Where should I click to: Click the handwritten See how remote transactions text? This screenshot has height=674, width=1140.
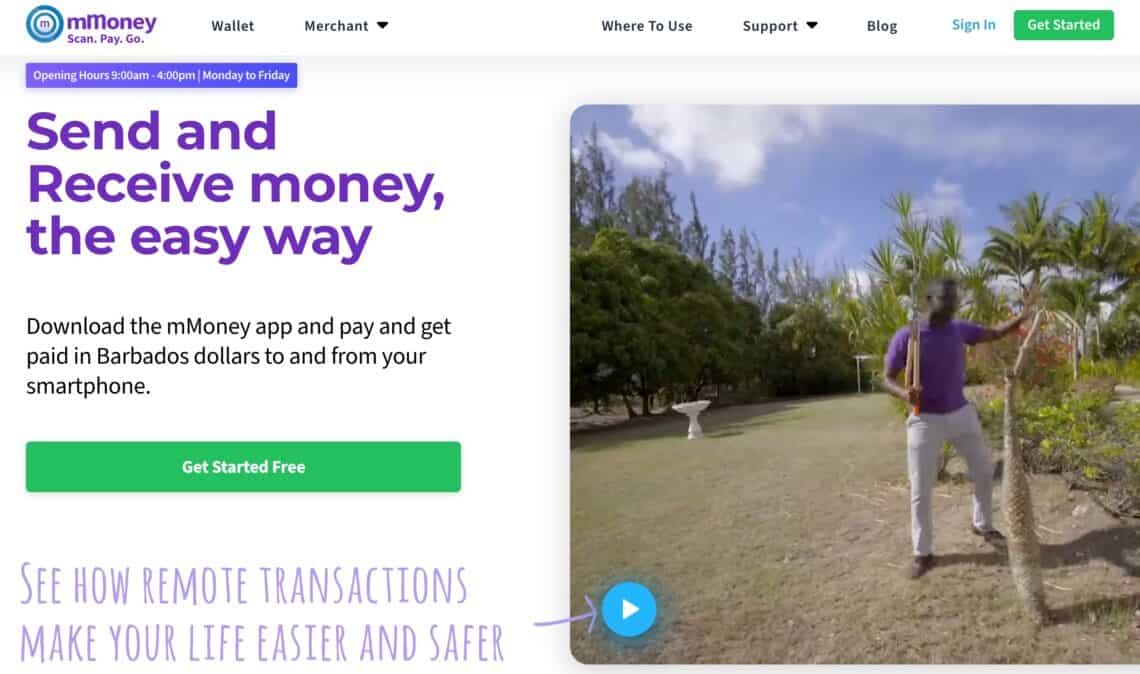point(262,612)
